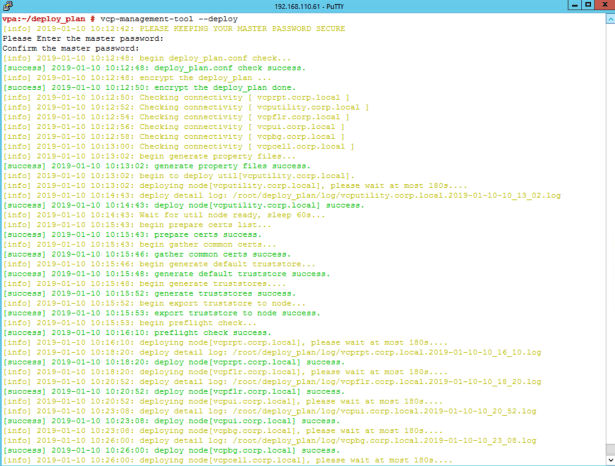Viewport: 615px width, 466px height.
Task: Click the vertical scrollbar track
Action: coord(610,240)
